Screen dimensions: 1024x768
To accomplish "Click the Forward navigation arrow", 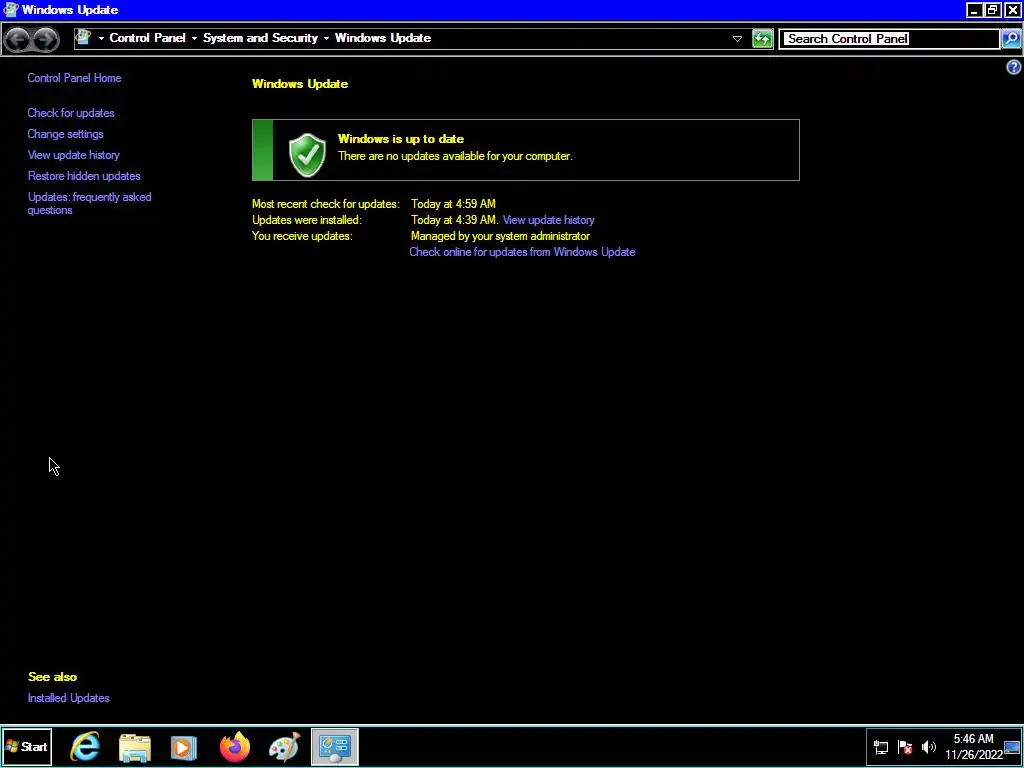I will pos(45,39).
